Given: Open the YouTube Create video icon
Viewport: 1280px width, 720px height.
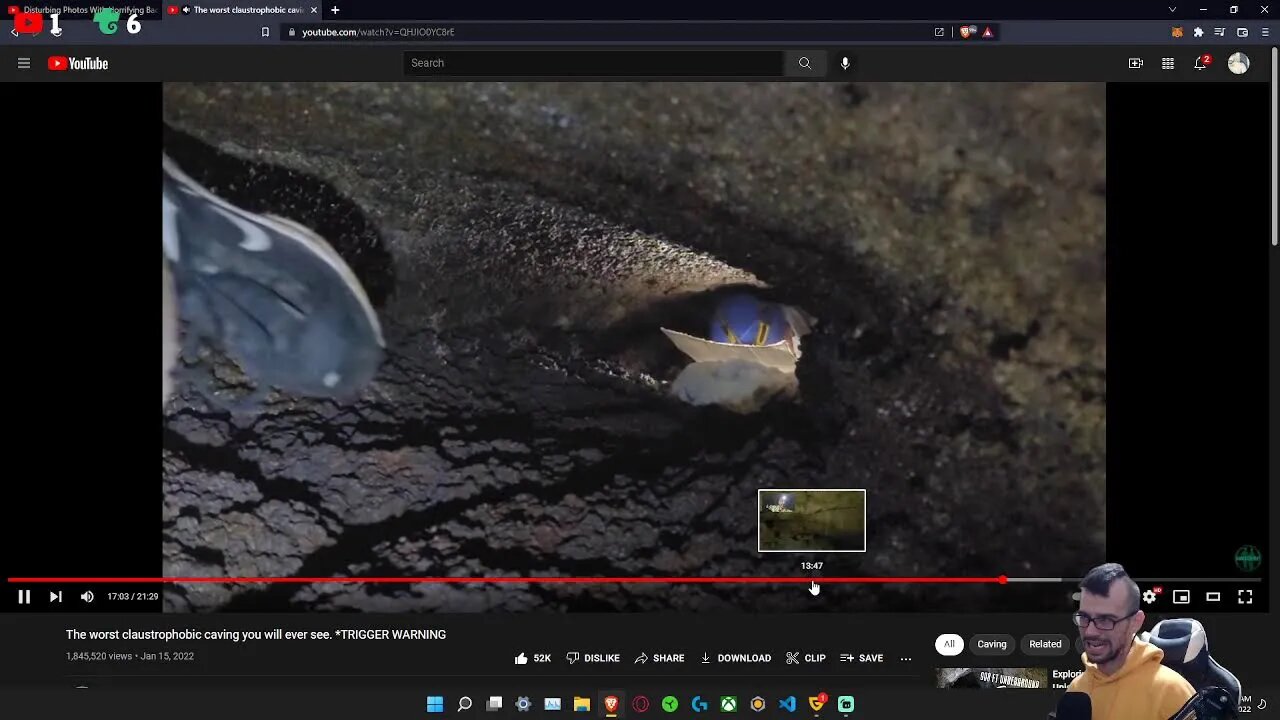Looking at the screenshot, I should pyautogui.click(x=1136, y=63).
